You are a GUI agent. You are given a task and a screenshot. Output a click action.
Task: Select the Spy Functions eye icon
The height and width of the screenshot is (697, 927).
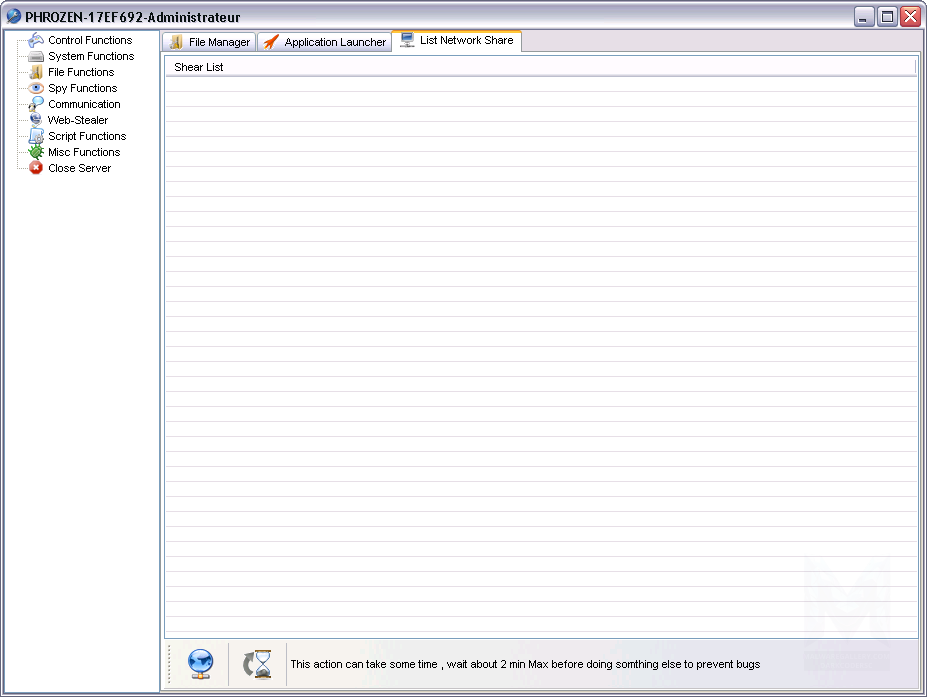click(36, 88)
